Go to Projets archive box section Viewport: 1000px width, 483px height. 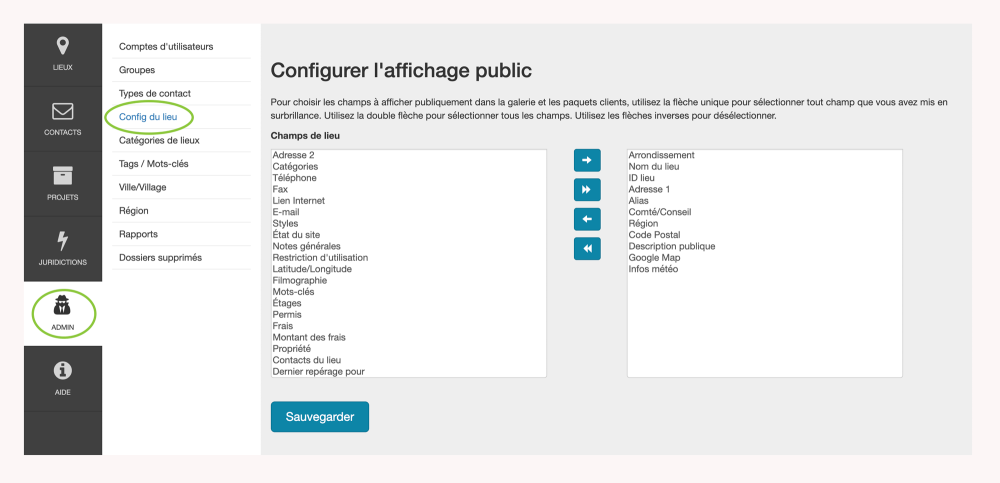click(63, 183)
